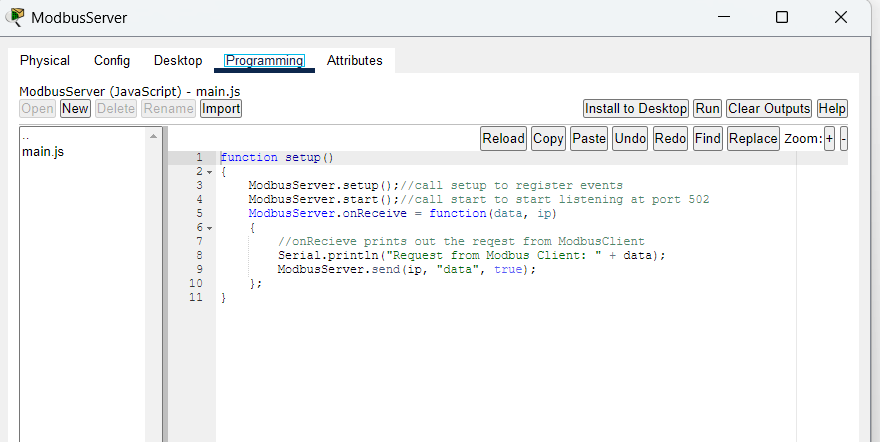Select the Programming tab
The width and height of the screenshot is (880, 442).
tap(264, 61)
